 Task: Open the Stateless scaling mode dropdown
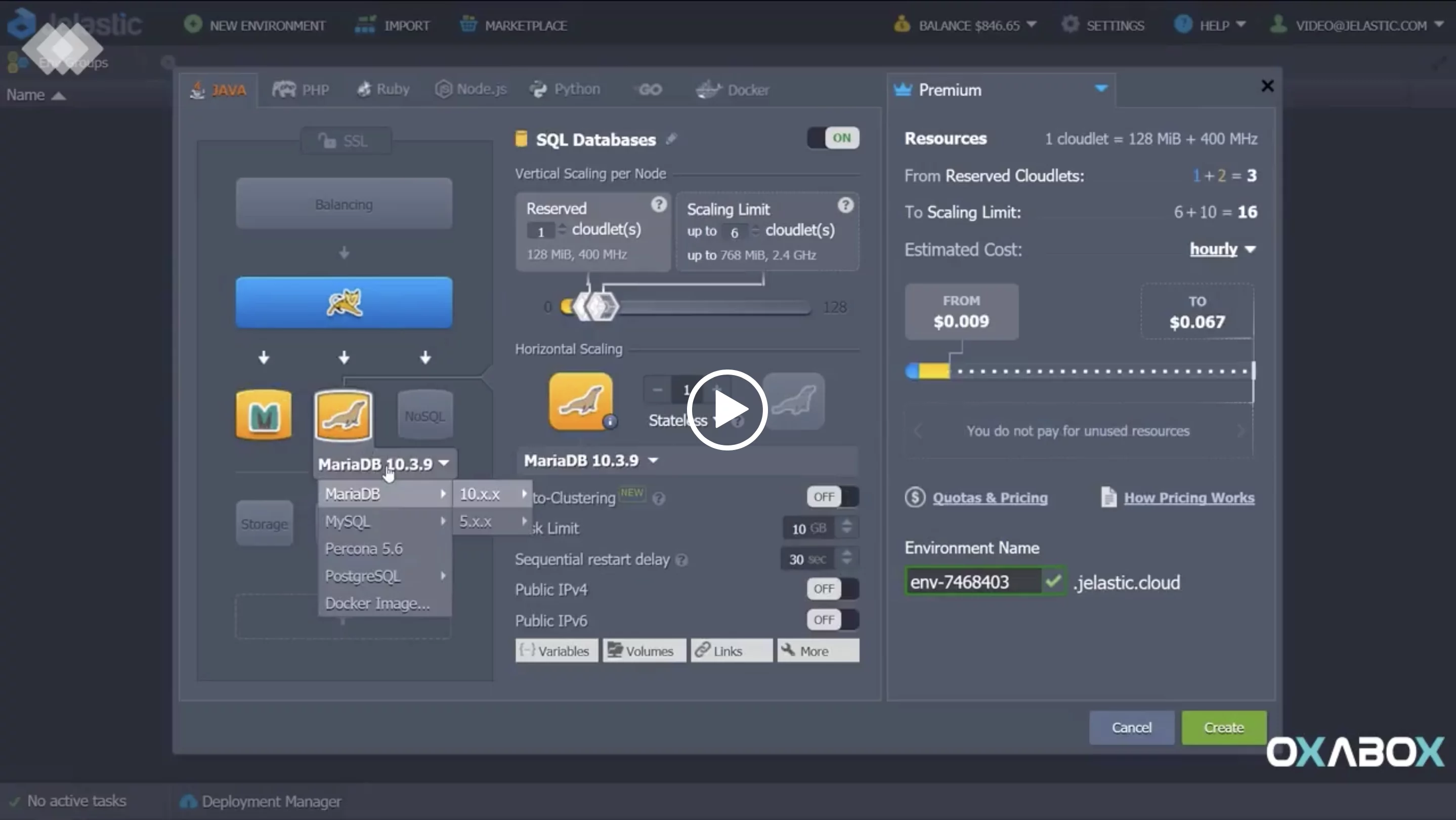684,420
